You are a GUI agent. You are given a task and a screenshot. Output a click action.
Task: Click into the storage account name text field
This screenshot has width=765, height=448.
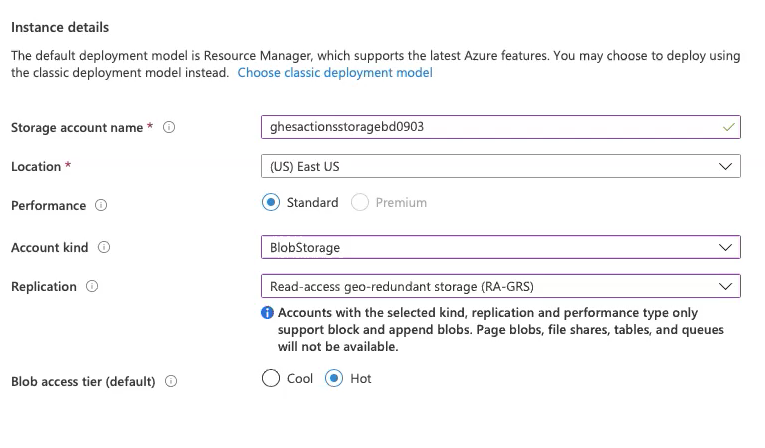(480, 128)
